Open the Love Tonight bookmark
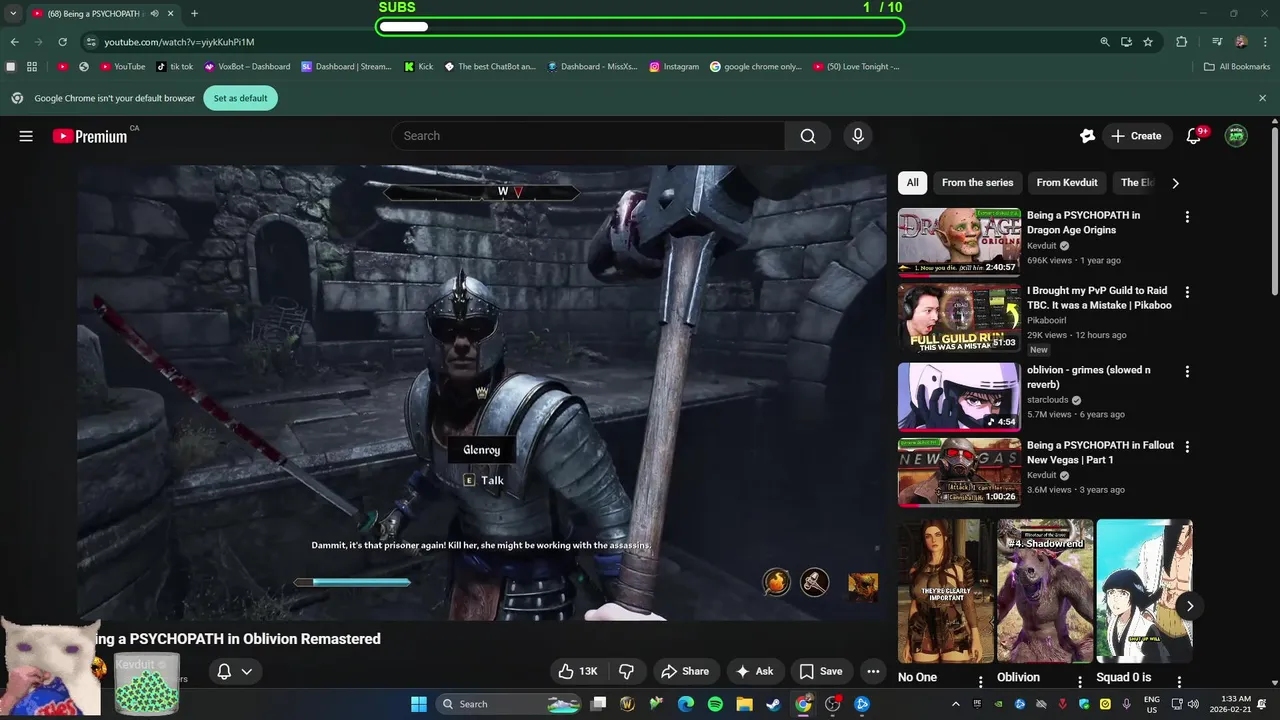1280x720 pixels. (x=856, y=67)
